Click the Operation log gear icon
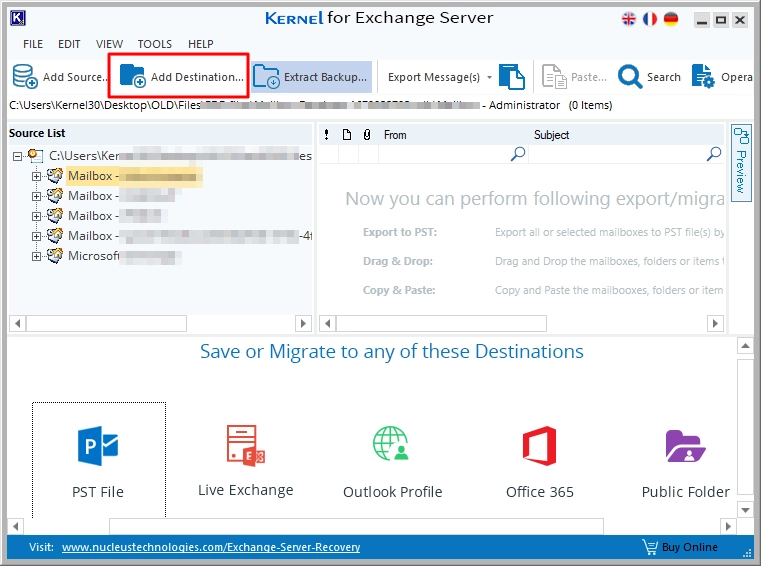Image resolution: width=761 pixels, height=566 pixels. click(703, 76)
